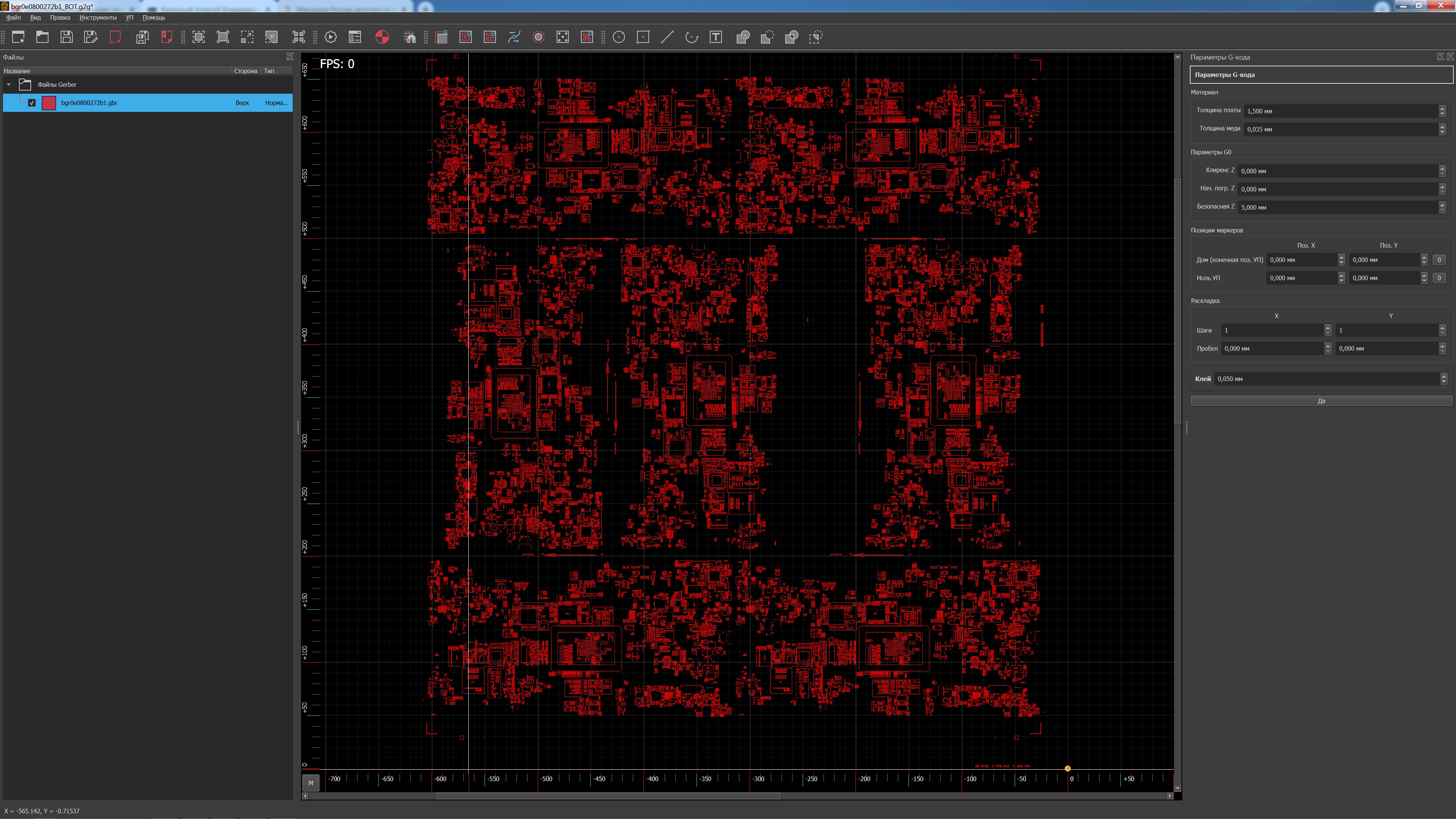Open the Сторона dropdown showing Верх

(242, 103)
